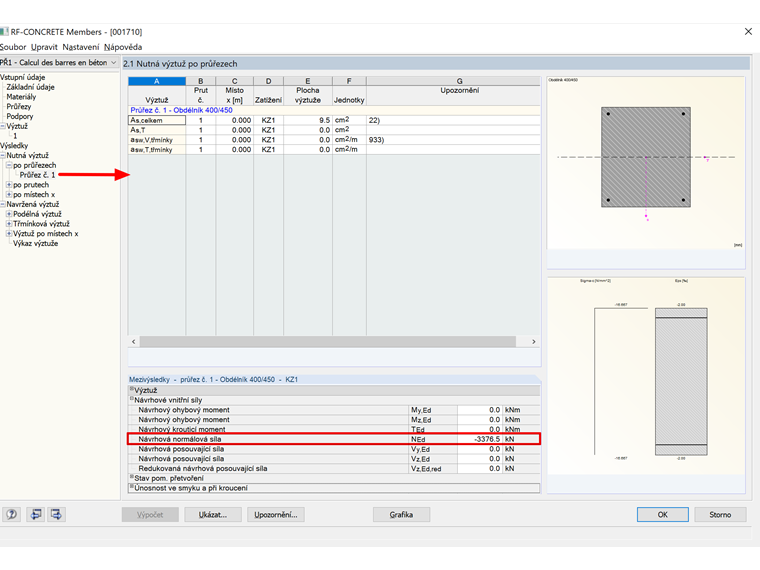The image size is (760, 570).
Task: Expand Stav pom. přetvoření group
Action: (131, 476)
